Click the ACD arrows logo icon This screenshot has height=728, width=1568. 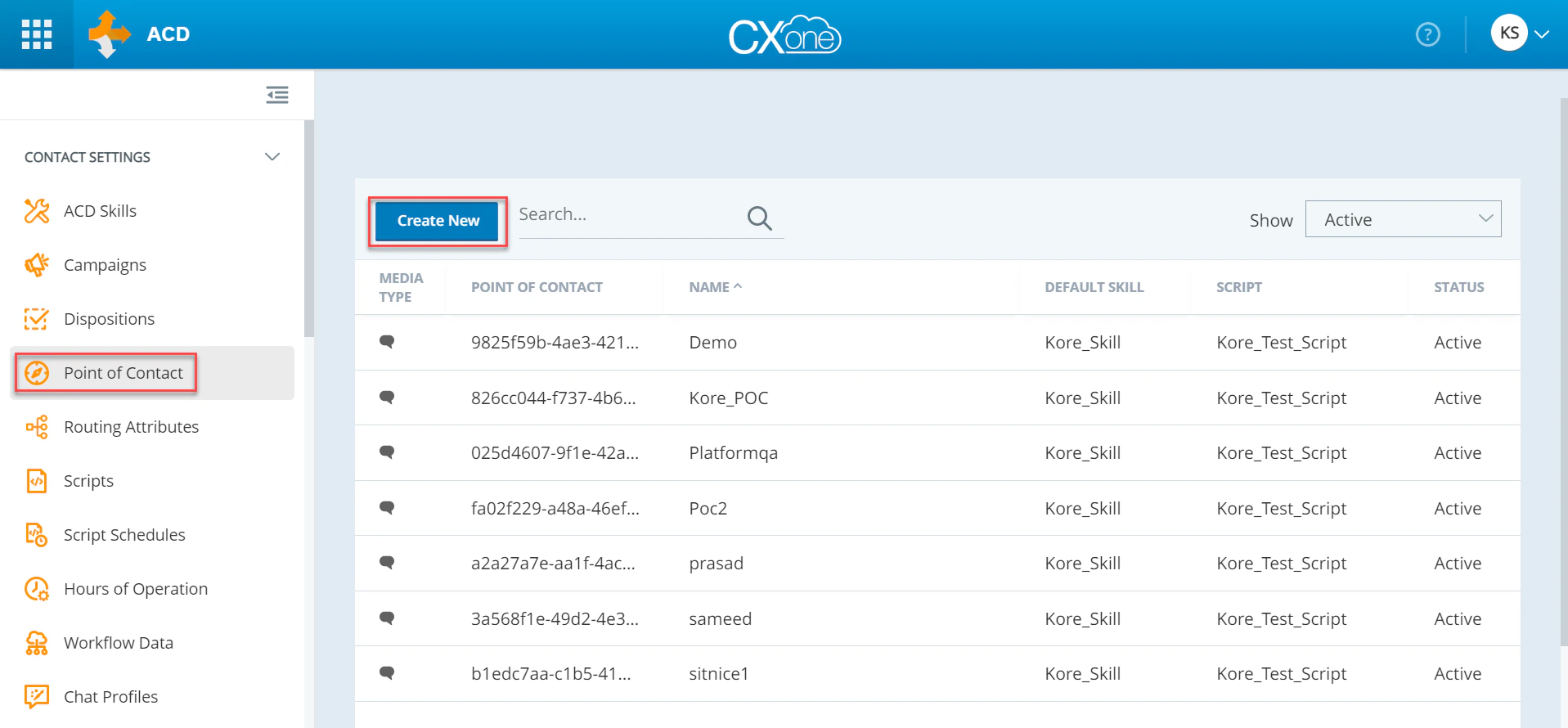109,34
